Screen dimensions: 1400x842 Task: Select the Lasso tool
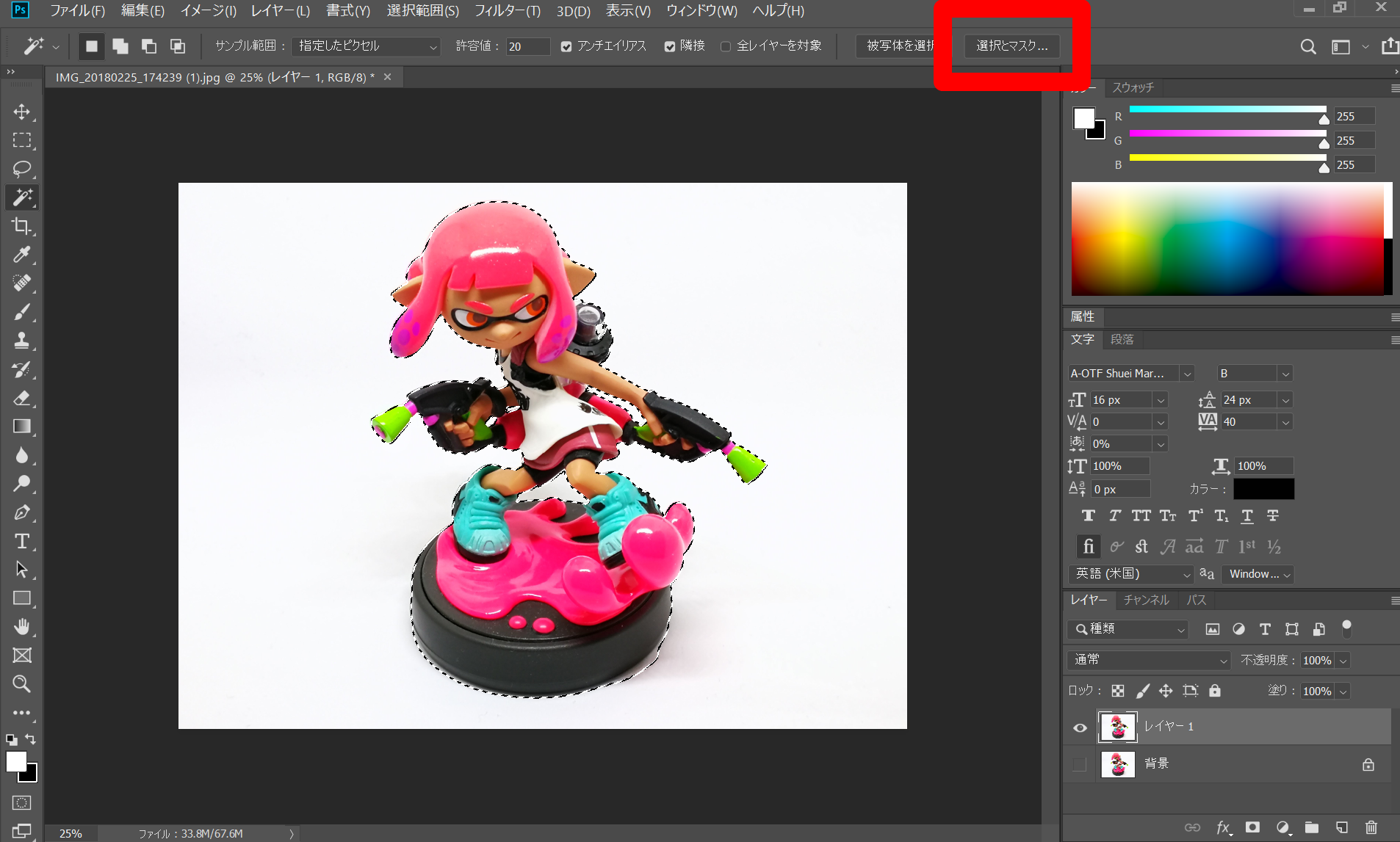22,169
